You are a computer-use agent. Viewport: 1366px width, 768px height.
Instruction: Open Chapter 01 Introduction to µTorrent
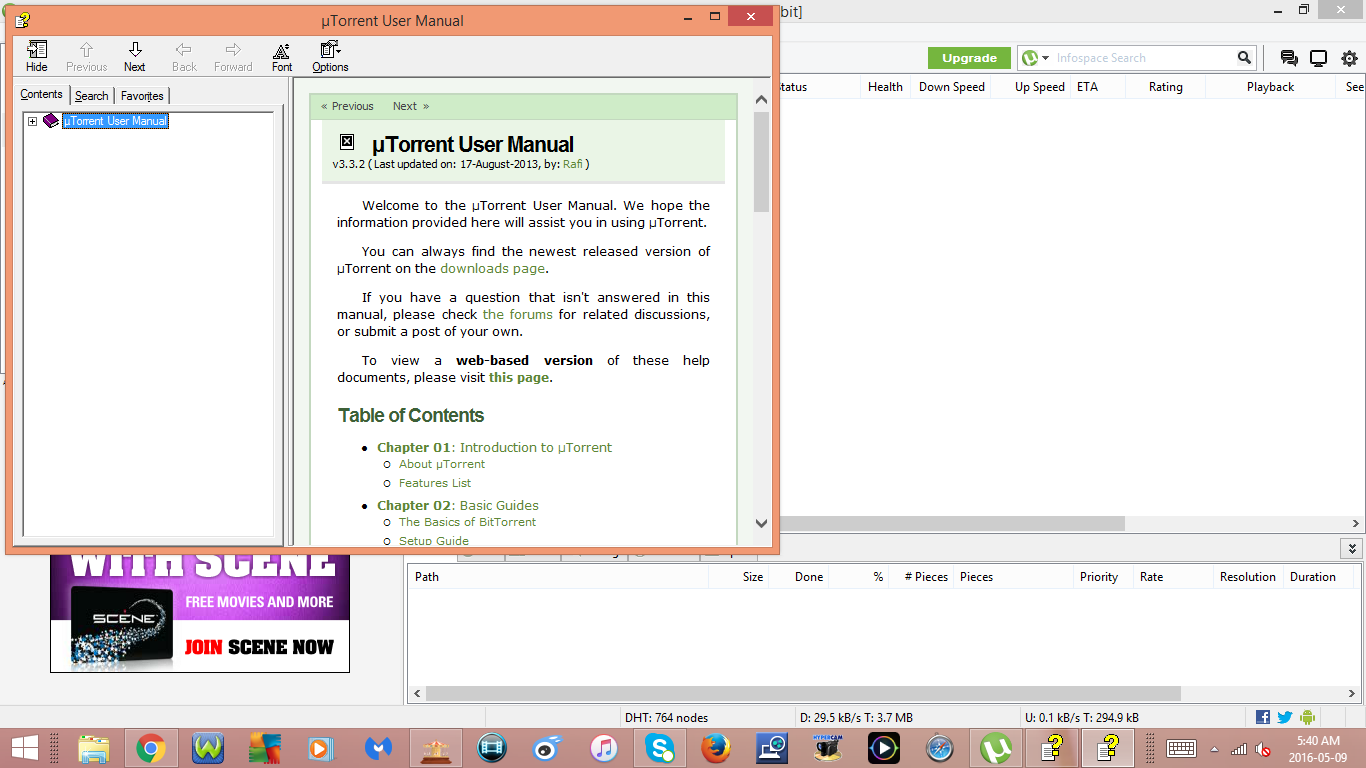[x=494, y=447]
